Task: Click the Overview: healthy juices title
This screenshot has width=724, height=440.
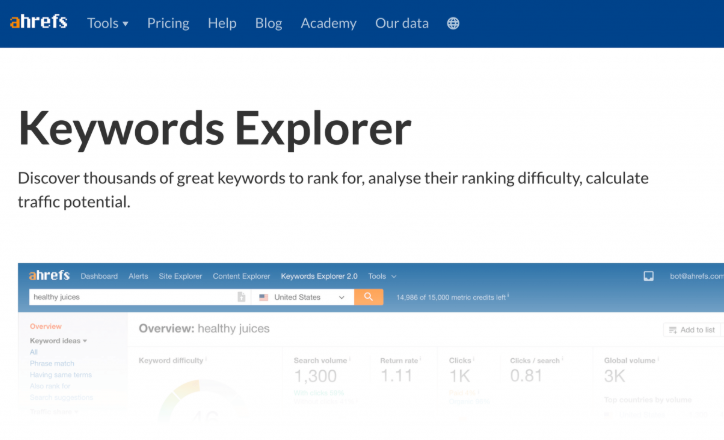Action: [x=204, y=329]
